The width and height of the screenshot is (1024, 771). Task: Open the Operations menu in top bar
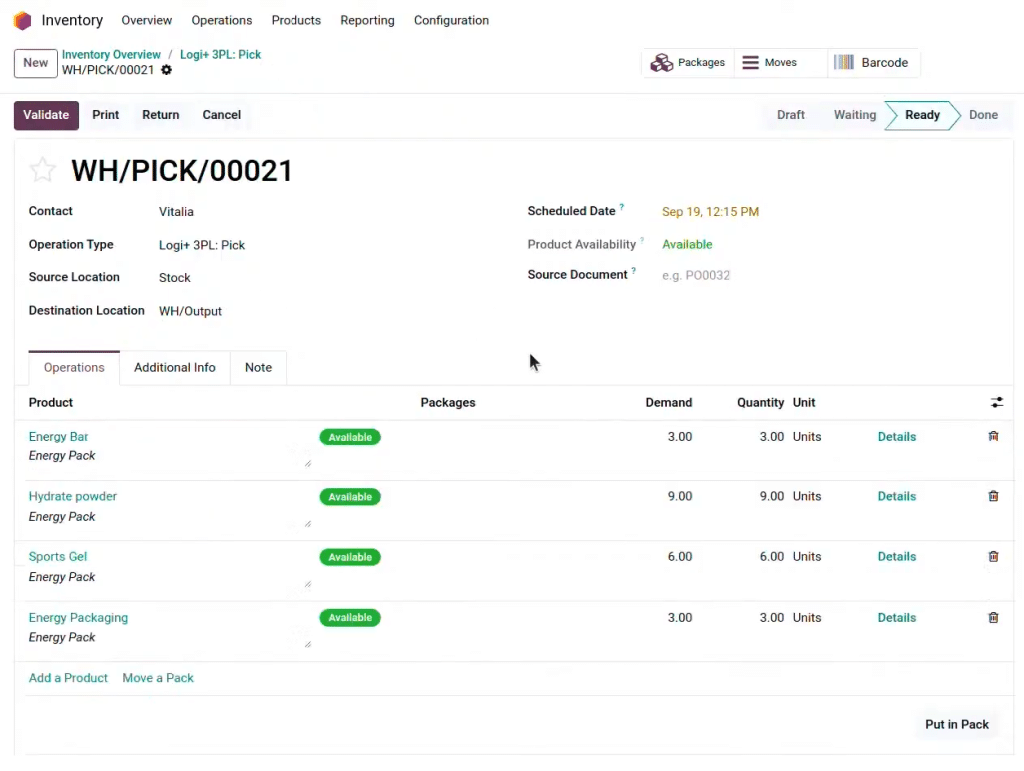click(x=221, y=20)
